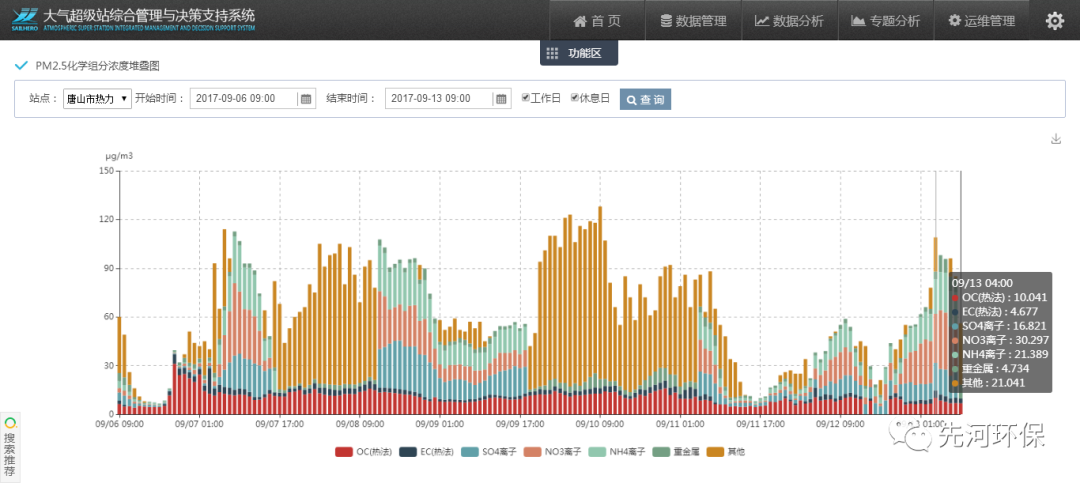Open the 专题分析 menu
The image size is (1080, 483).
[884, 21]
